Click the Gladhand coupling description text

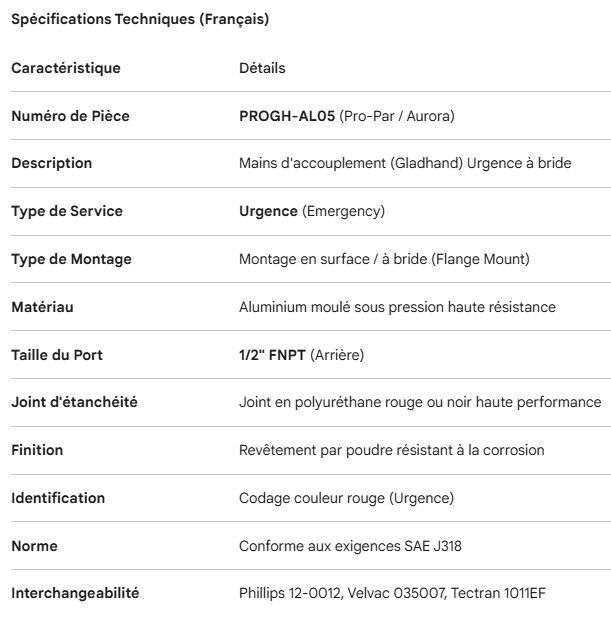click(x=405, y=163)
